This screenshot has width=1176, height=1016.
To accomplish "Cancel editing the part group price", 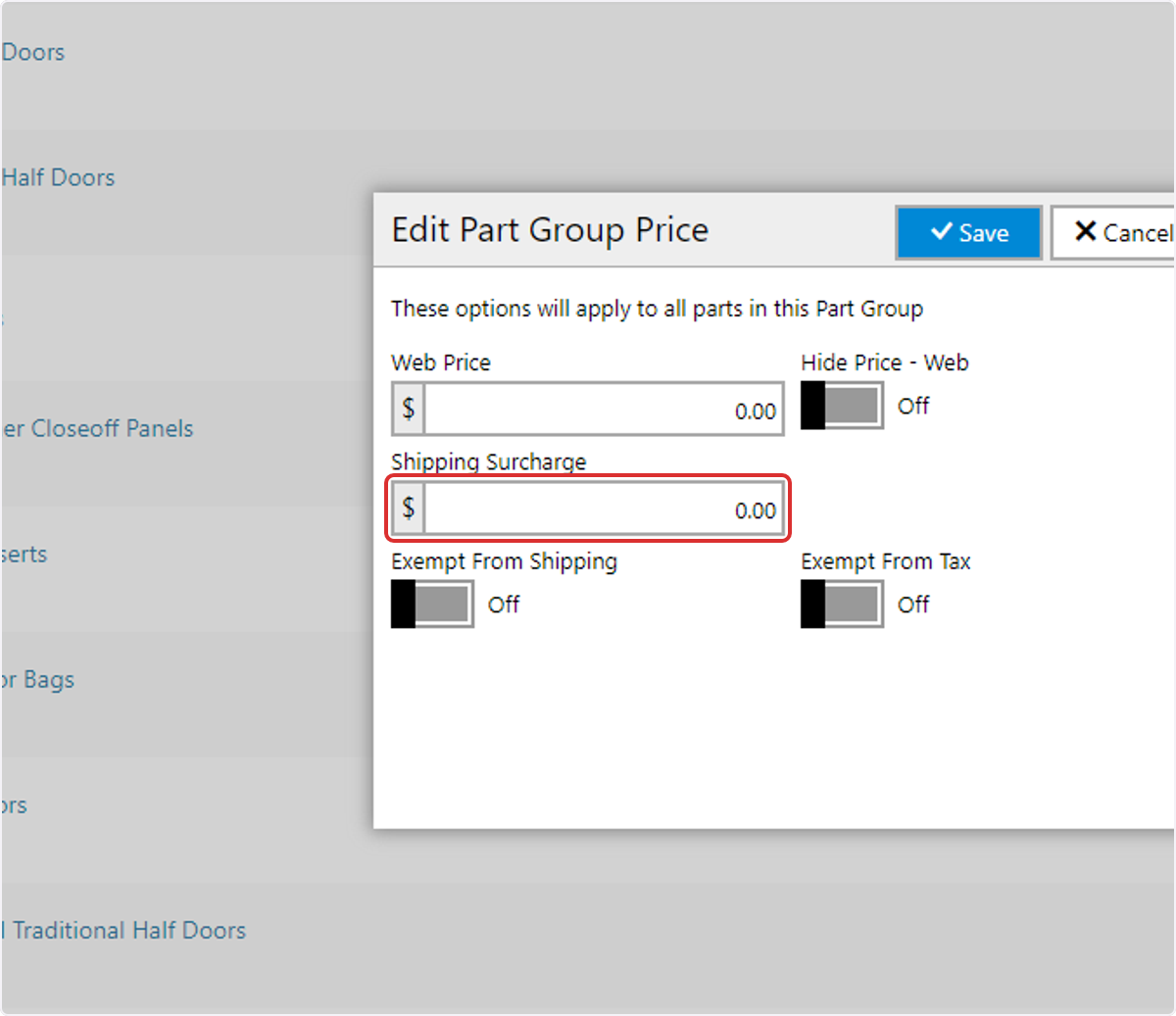I will (1113, 233).
